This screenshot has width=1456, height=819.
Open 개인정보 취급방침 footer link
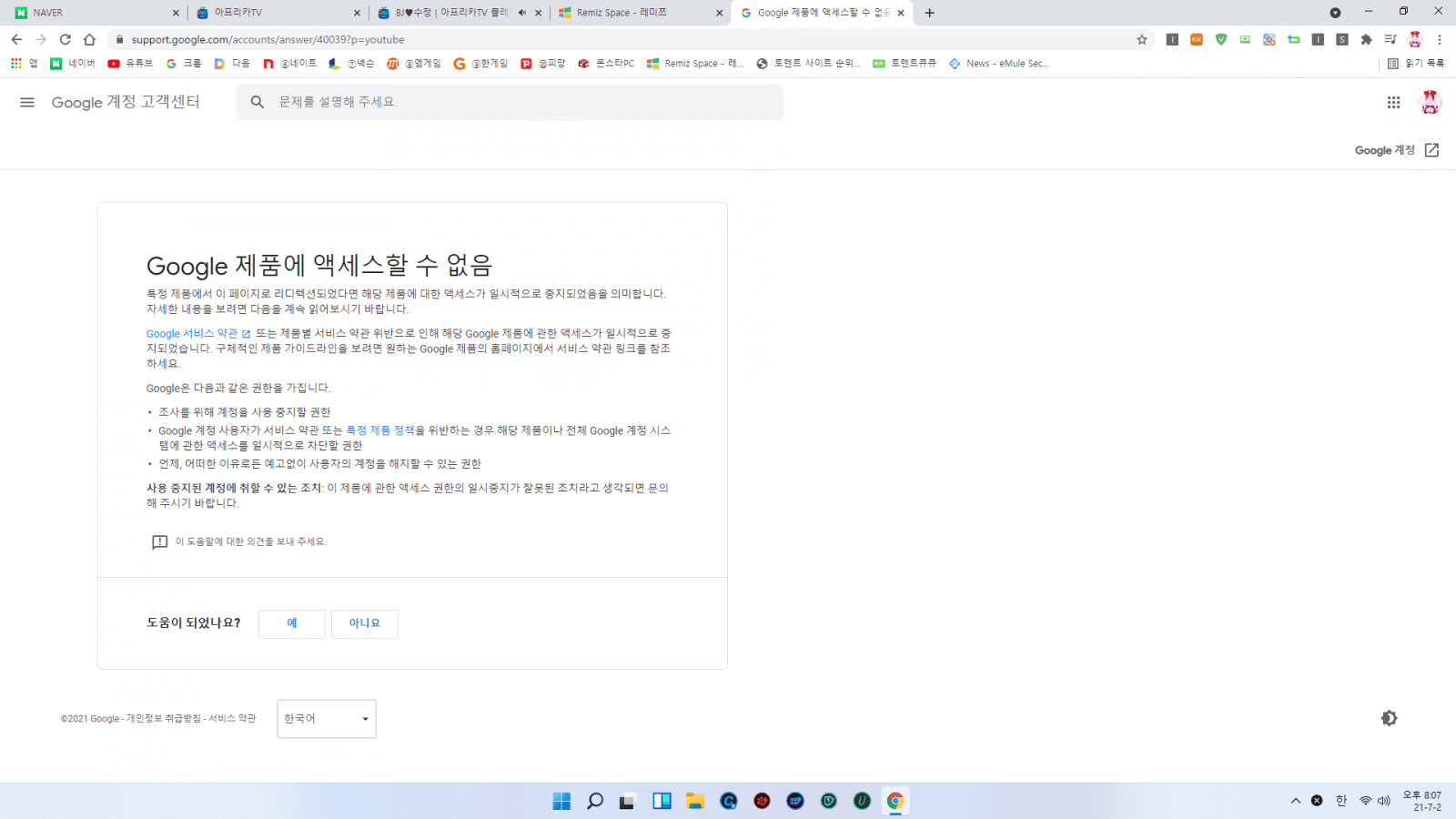[164, 719]
